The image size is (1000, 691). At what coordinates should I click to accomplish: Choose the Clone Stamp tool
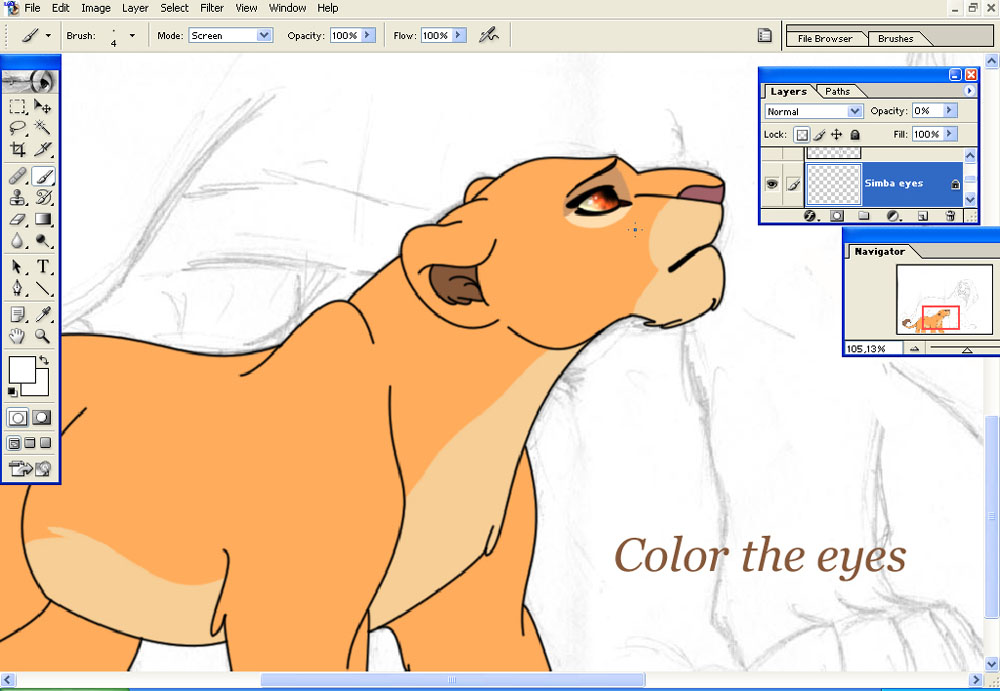point(17,197)
